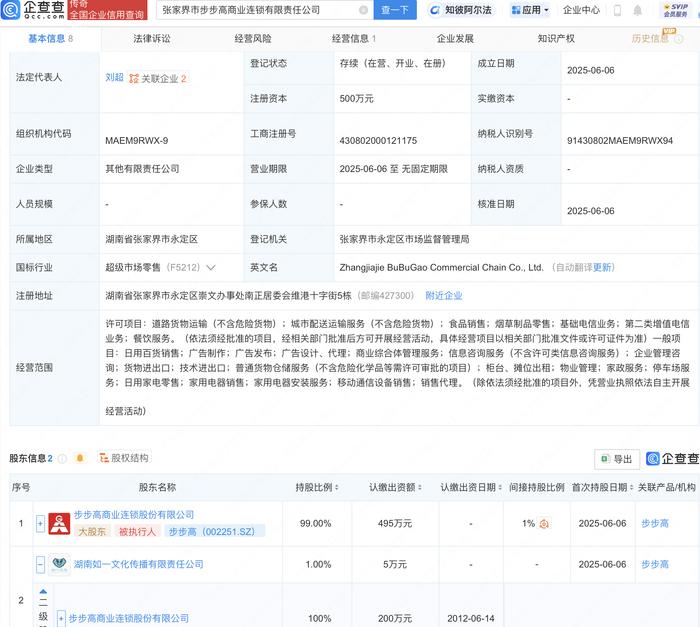
Task: Open 步步高 related product in row 1
Action: [655, 523]
